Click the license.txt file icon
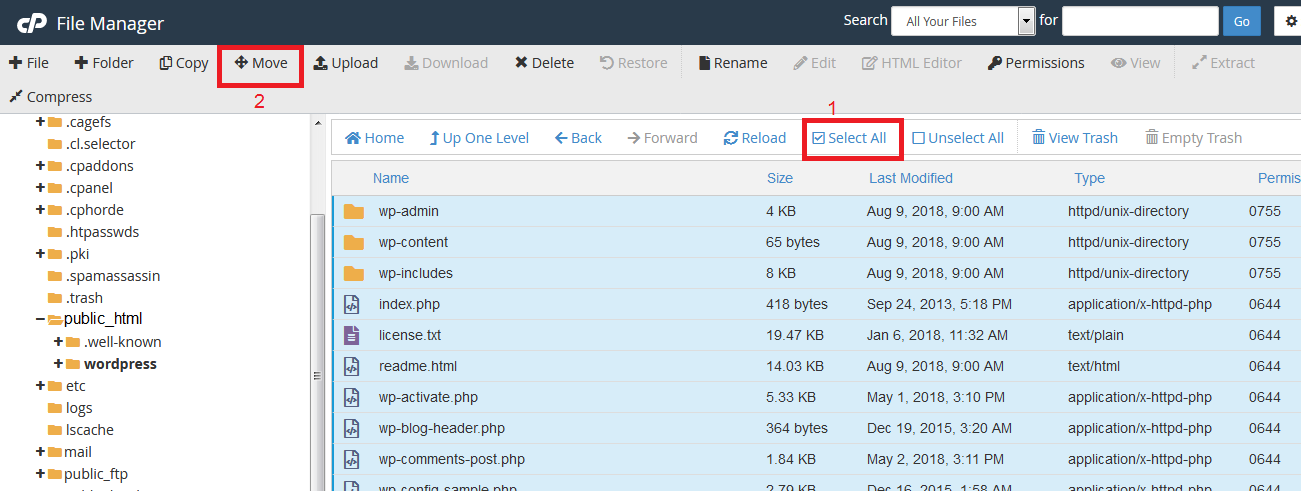 351,335
